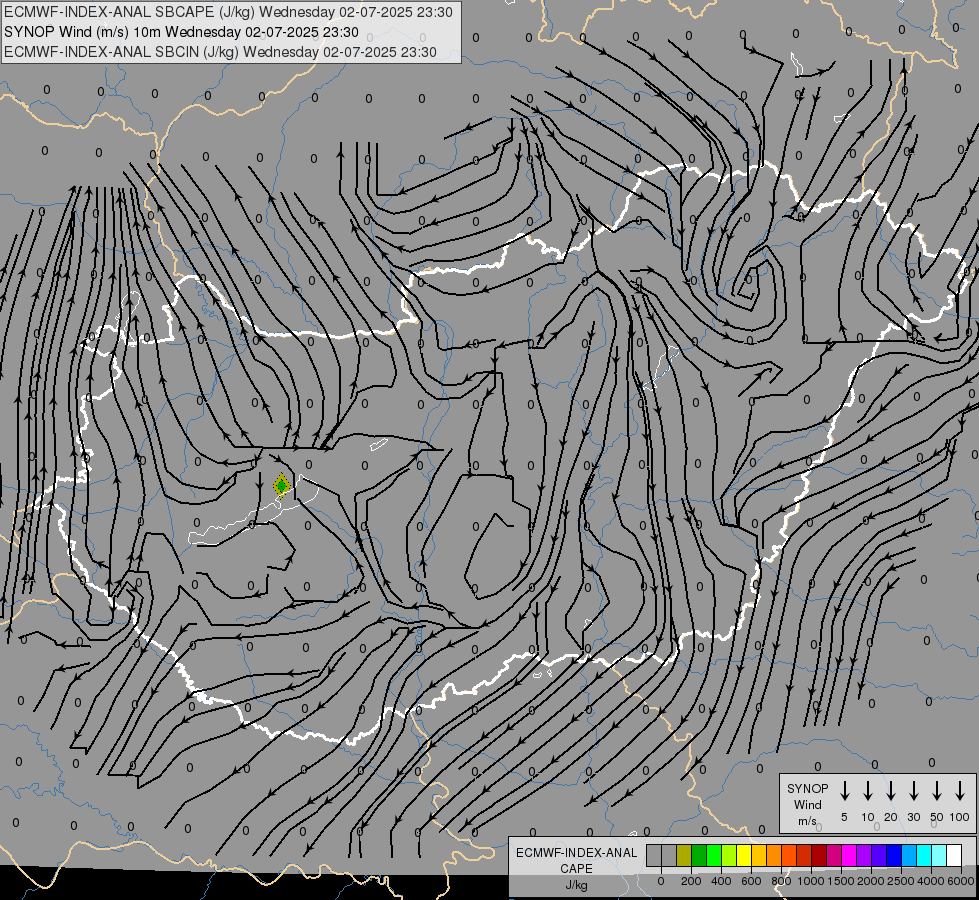
Task: Select the amber CAPE legend swatch
Action: (x=759, y=855)
